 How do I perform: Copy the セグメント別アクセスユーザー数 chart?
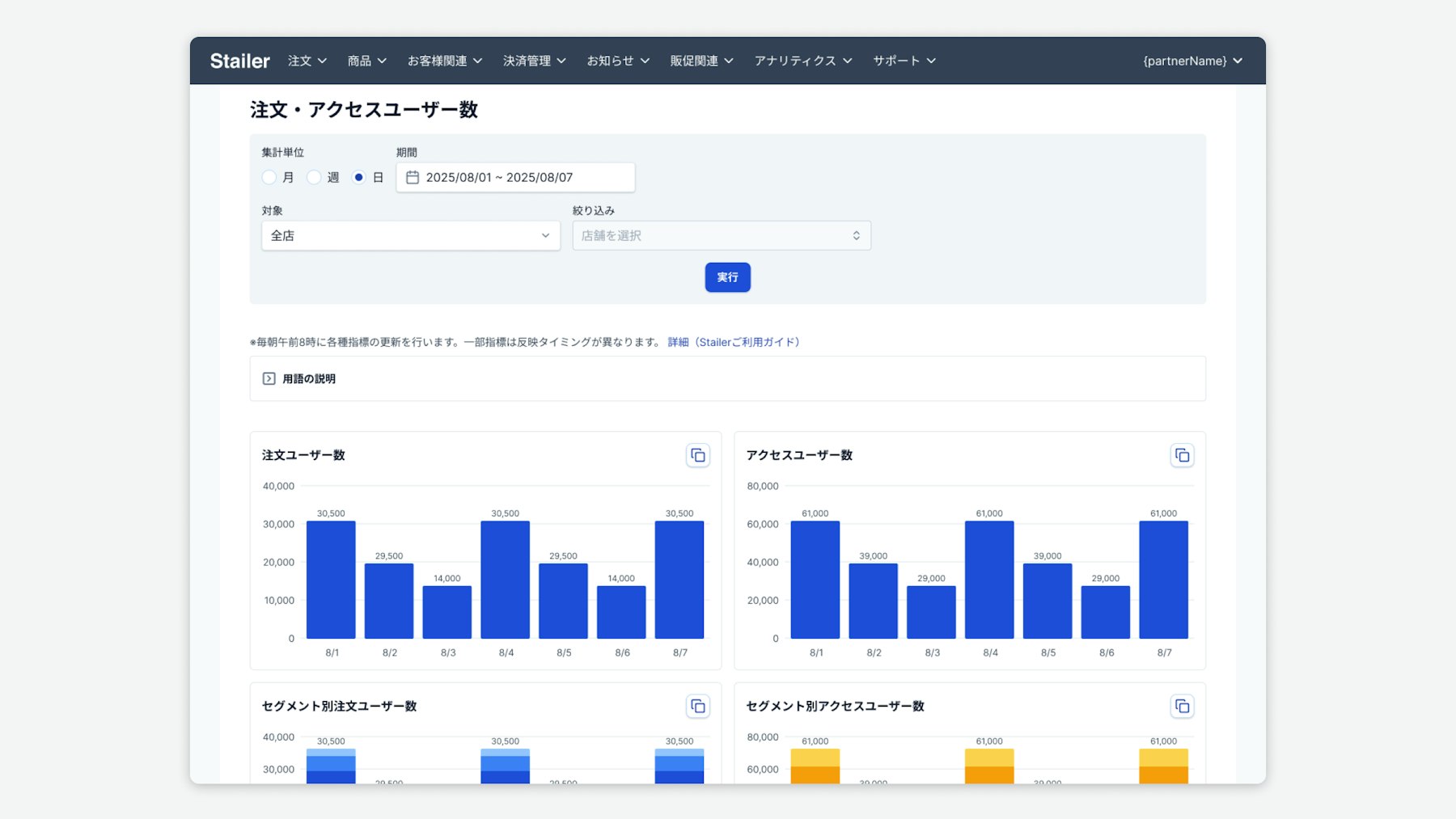(x=1182, y=707)
